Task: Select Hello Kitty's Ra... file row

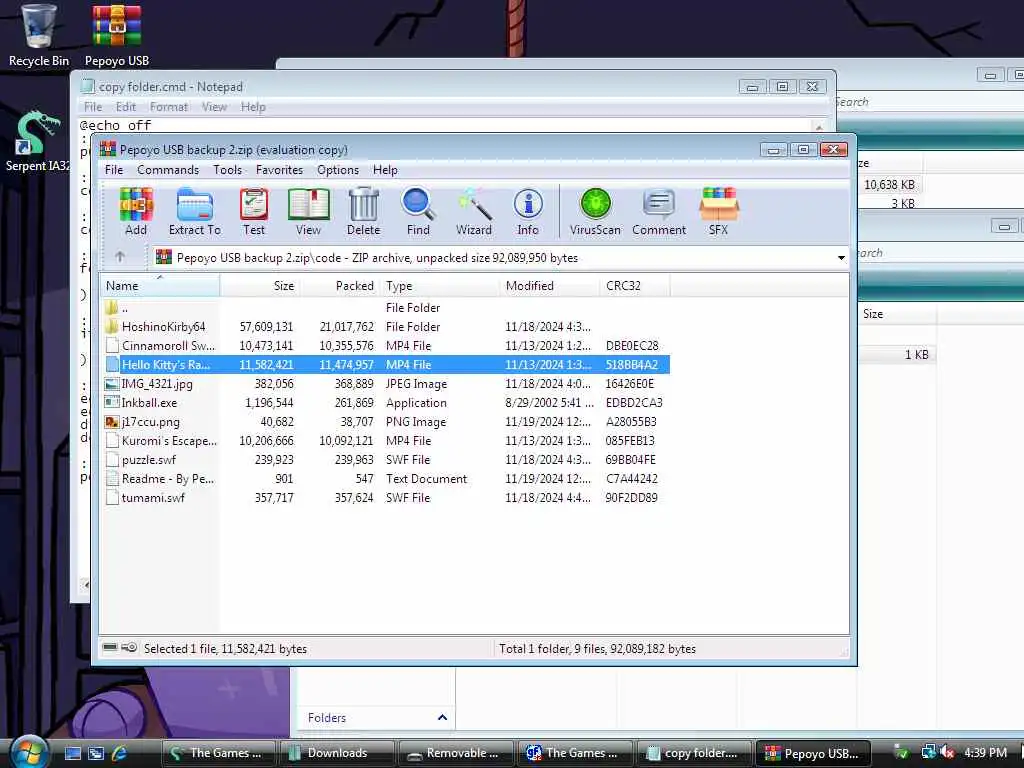Action: pos(386,364)
